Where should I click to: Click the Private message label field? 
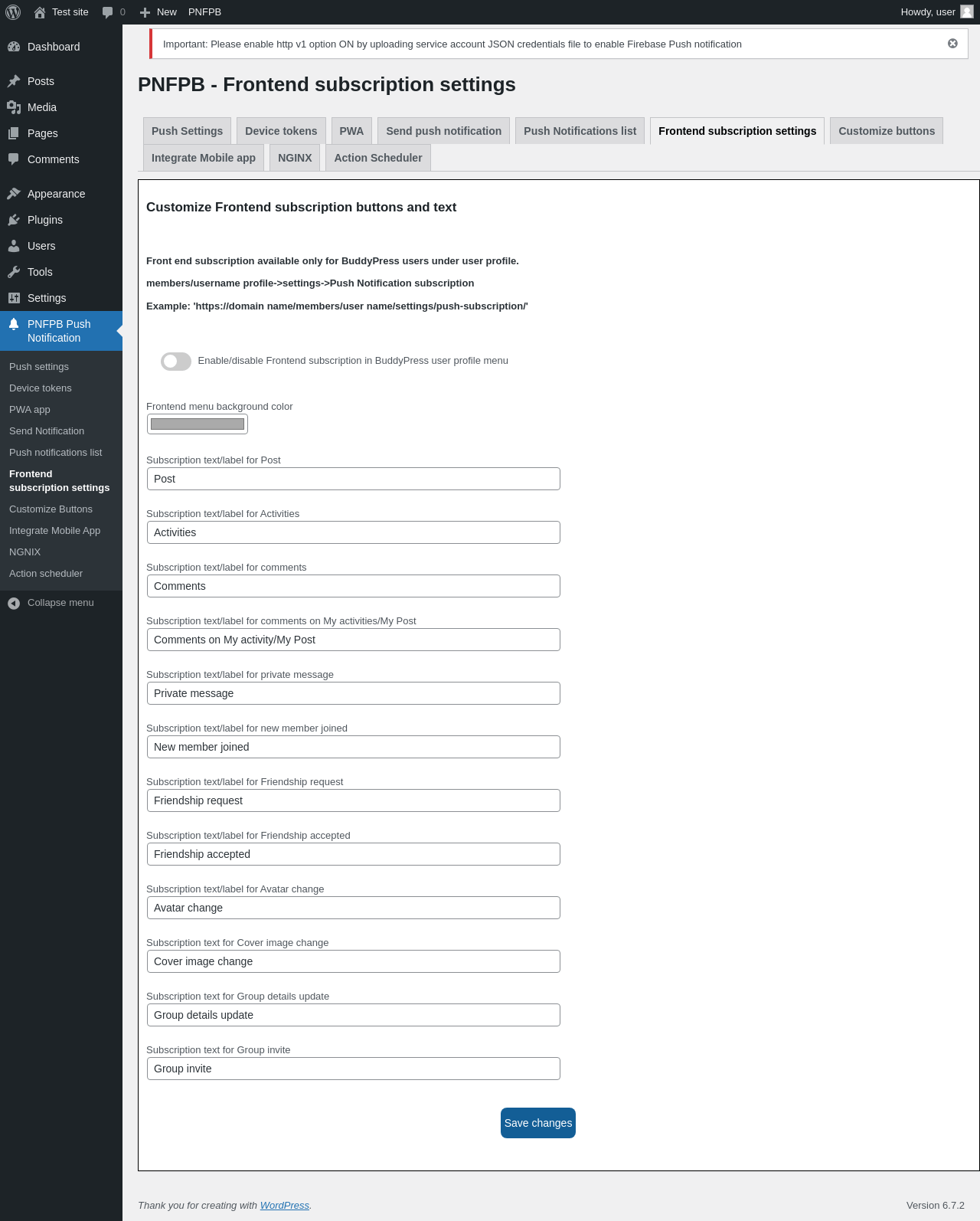[x=354, y=693]
